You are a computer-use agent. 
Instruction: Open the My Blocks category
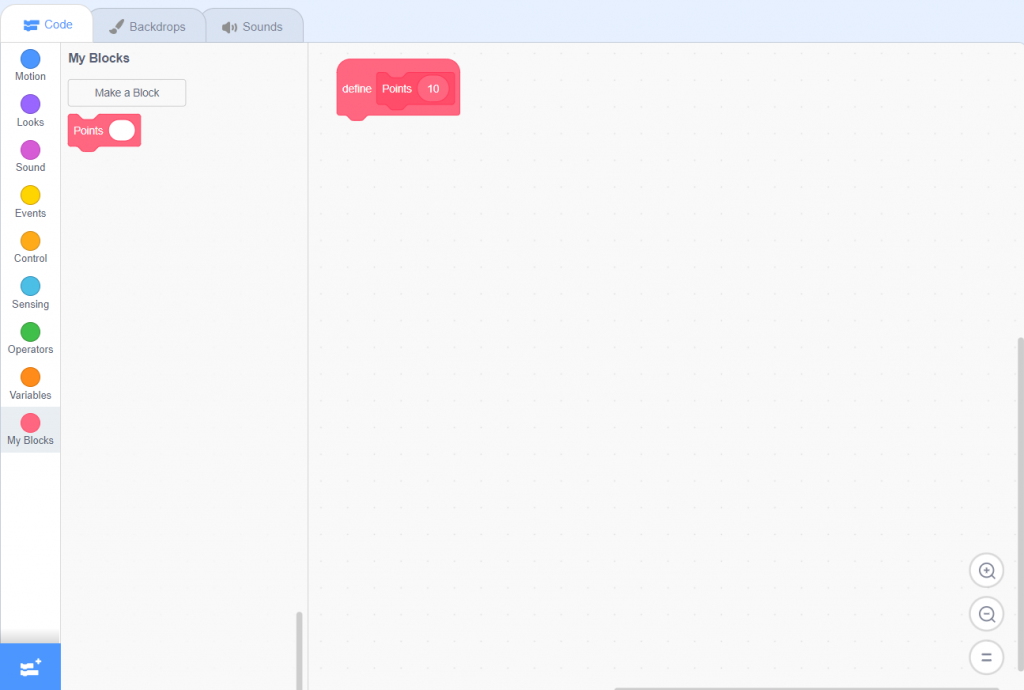(30, 429)
